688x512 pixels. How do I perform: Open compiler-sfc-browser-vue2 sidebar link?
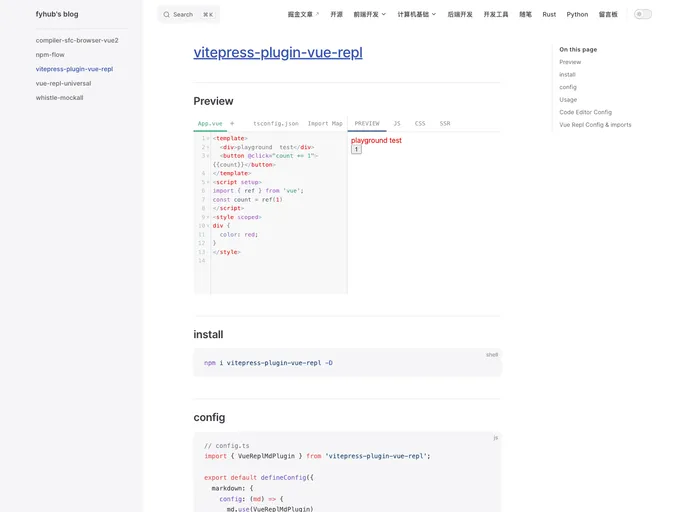pos(77,40)
